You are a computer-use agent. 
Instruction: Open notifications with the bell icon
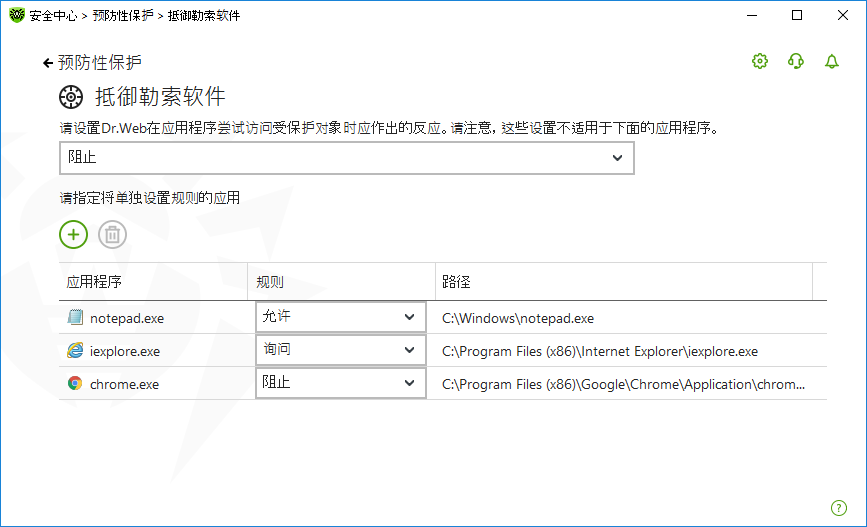[832, 62]
